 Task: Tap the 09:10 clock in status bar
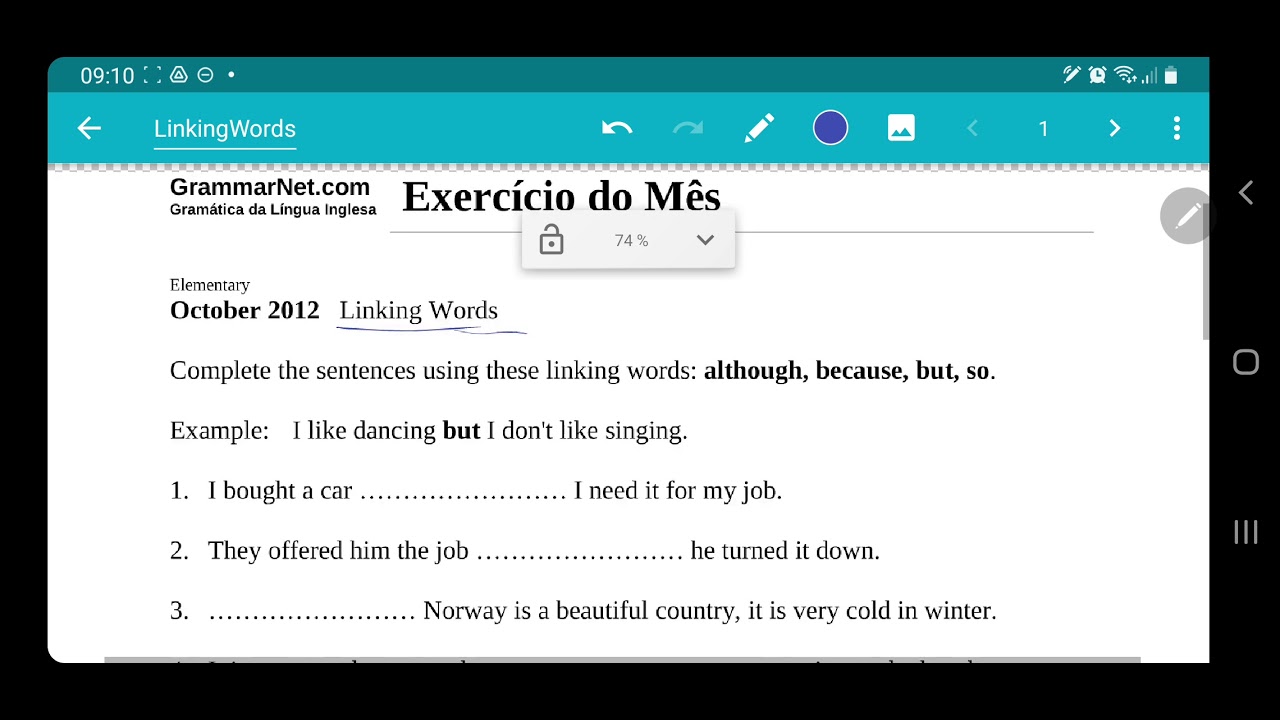click(x=107, y=76)
